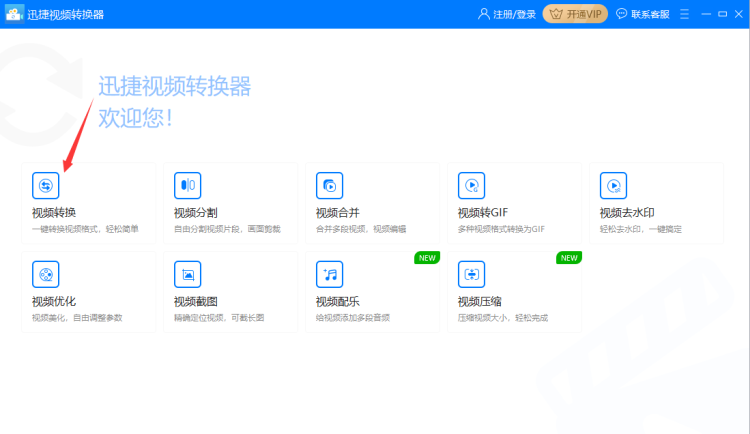Select the 视频压缩 title text

pos(480,301)
